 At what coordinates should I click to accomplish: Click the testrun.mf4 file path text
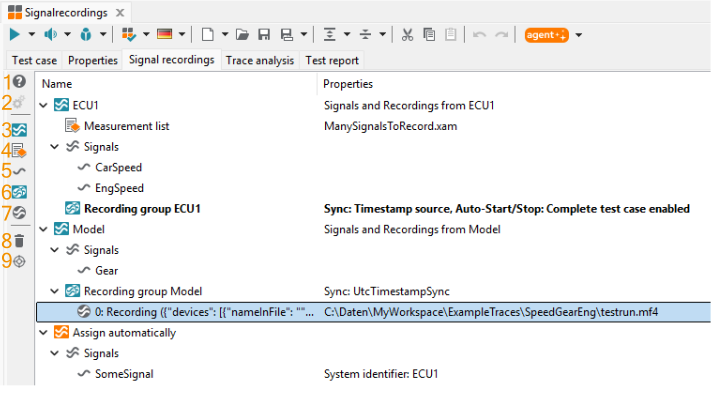point(491,312)
